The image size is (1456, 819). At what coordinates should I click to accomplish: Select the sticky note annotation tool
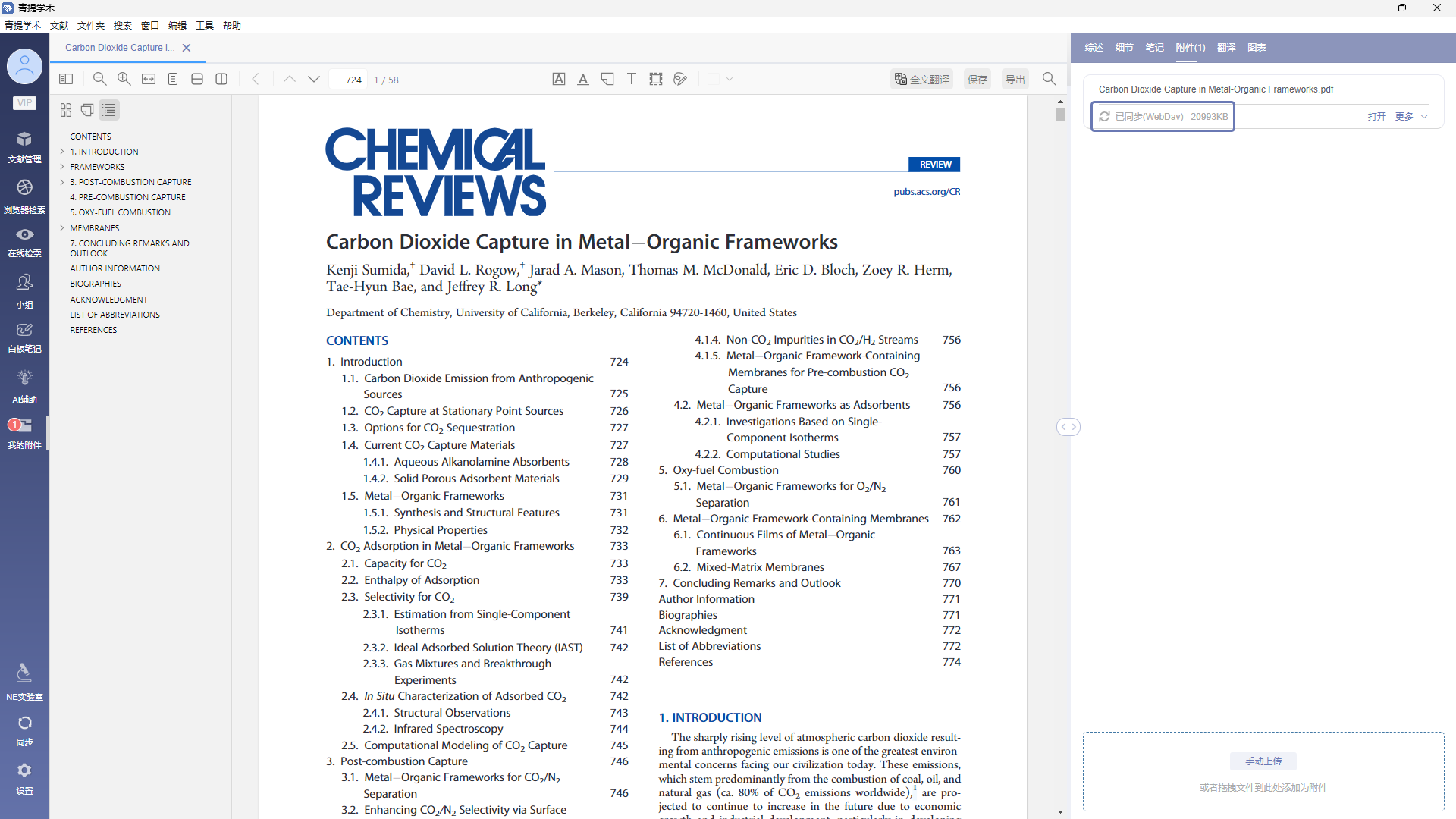[607, 79]
